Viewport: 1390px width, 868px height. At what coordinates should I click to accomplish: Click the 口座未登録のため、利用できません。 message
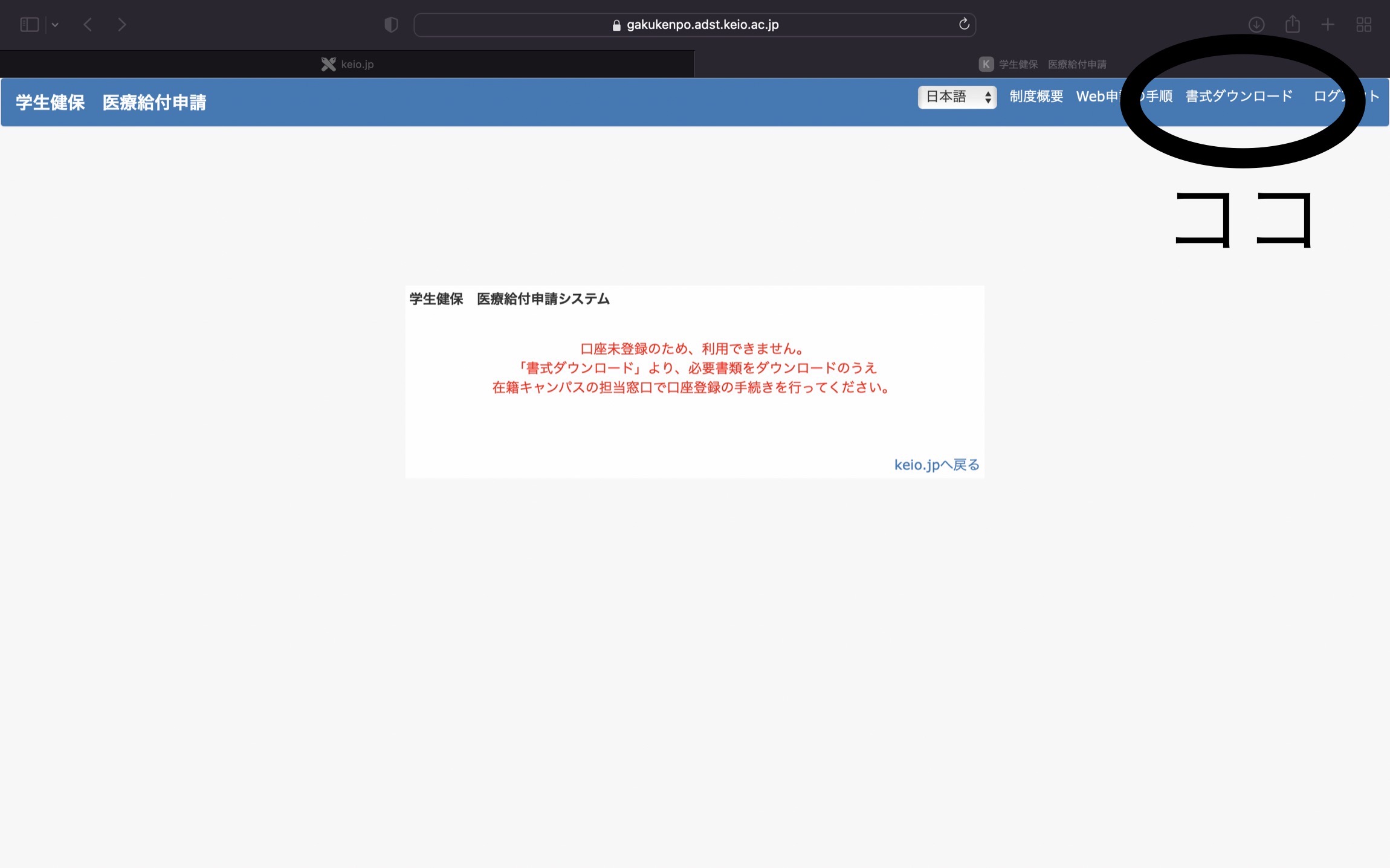tap(692, 349)
